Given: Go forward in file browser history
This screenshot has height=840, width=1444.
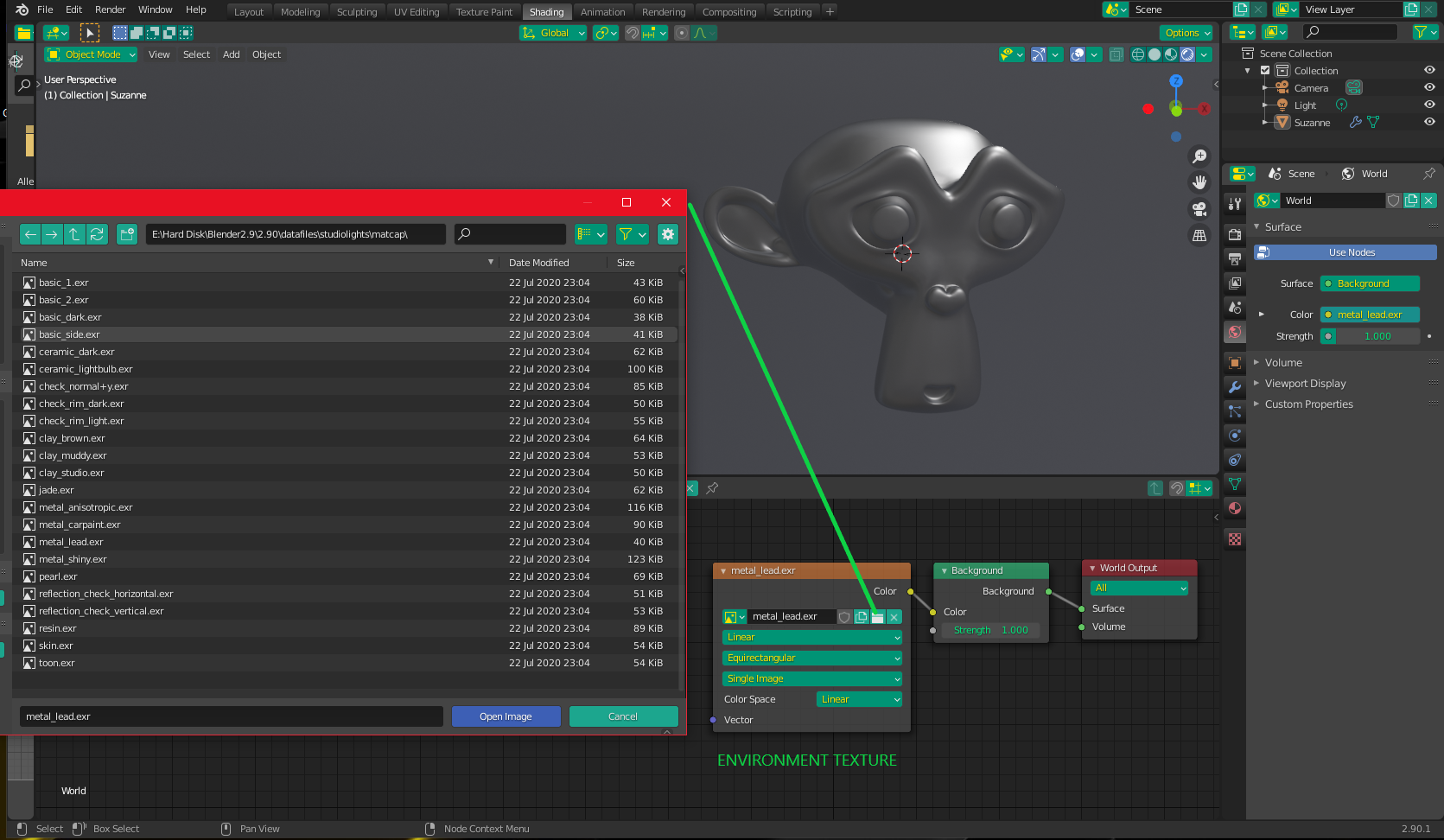Looking at the screenshot, I should (x=52, y=234).
